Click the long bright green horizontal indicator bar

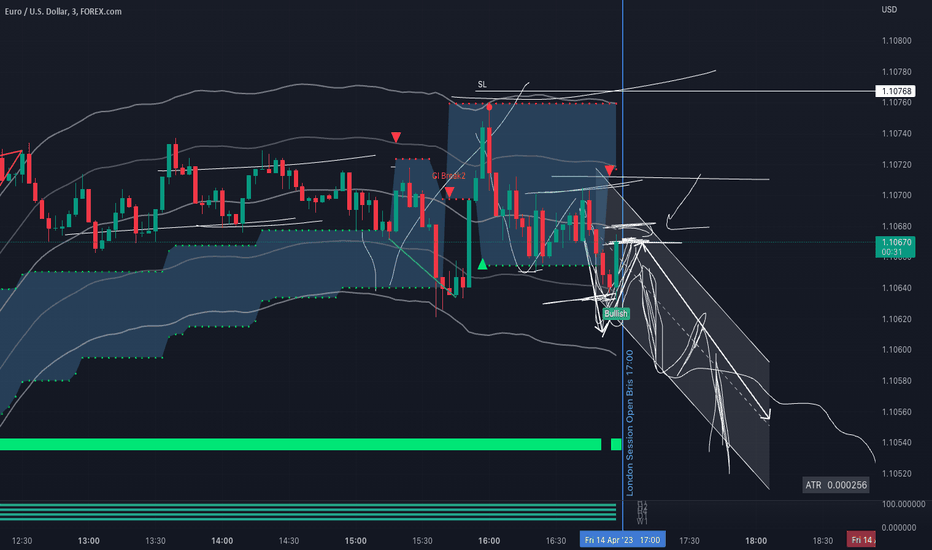pyautogui.click(x=300, y=444)
